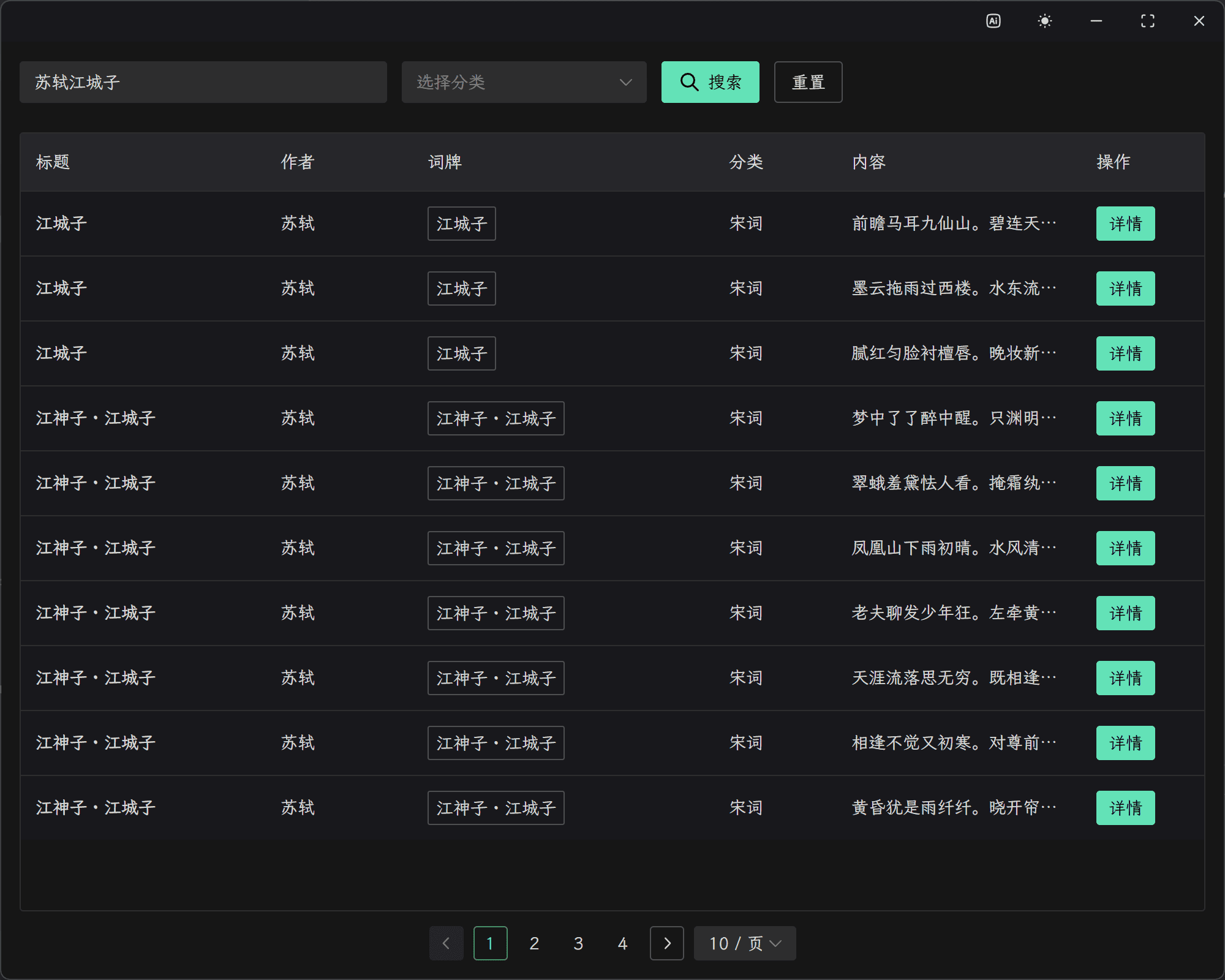This screenshot has width=1225, height=980.
Task: Click the 江城子 tag in 墨云拖雨过西楼 row
Action: coord(462,288)
